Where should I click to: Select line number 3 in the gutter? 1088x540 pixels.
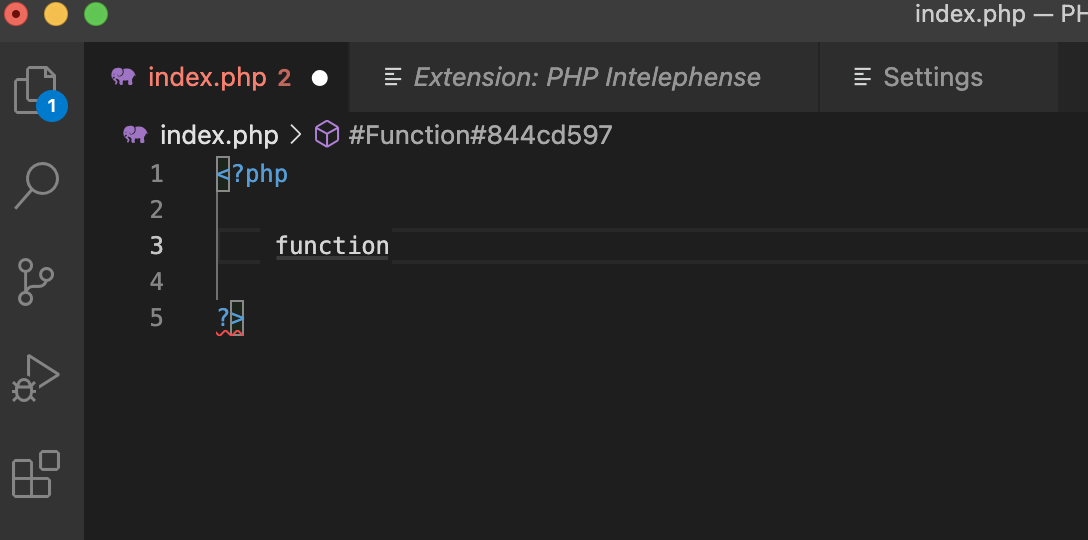157,246
